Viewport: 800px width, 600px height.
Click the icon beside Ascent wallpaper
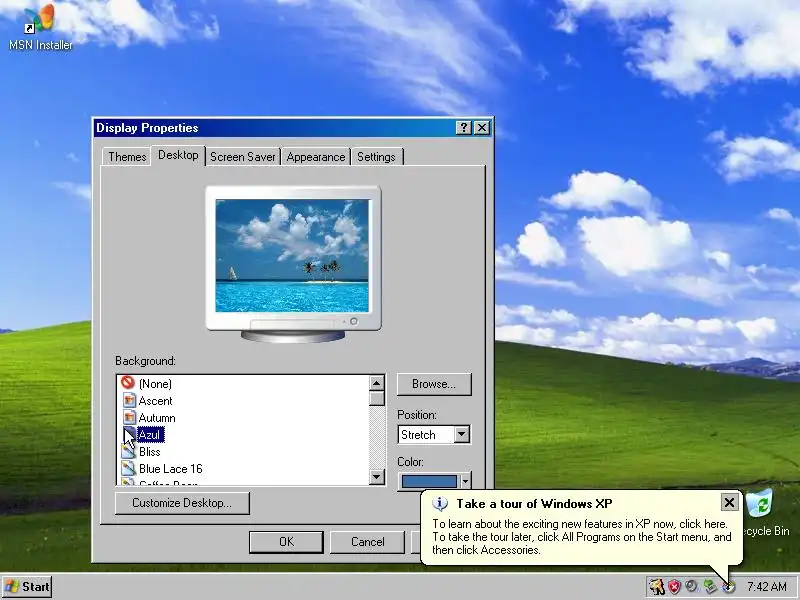[130, 401]
